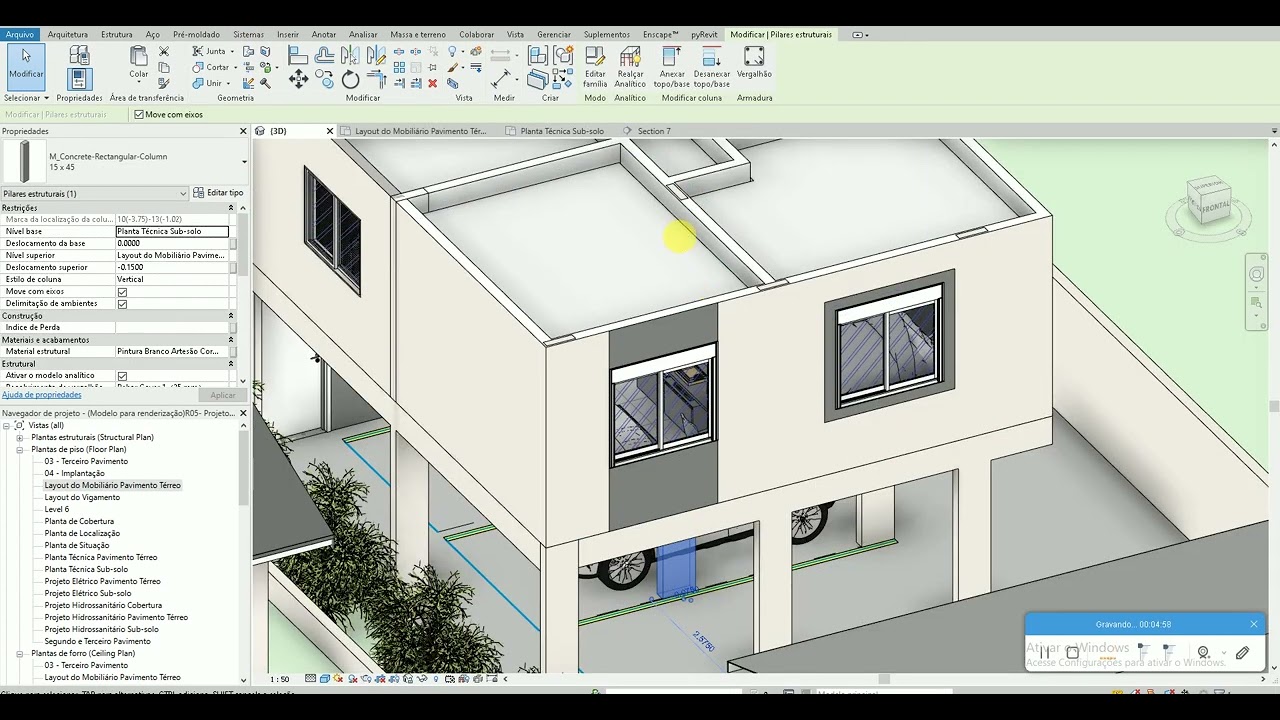
Task: Click the Recortar scissors icon
Action: pos(164,51)
